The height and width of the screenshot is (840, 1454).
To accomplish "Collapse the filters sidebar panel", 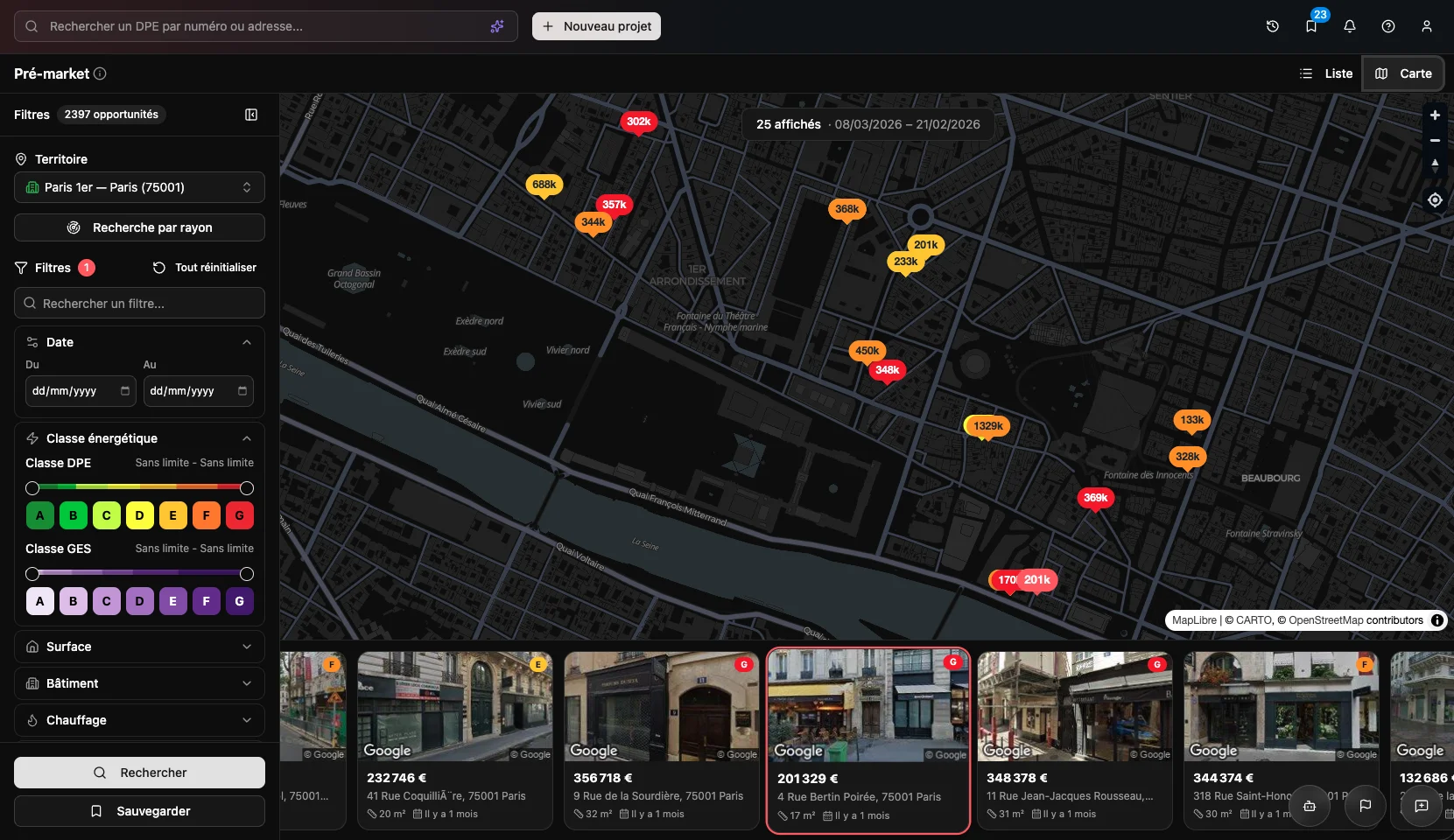I will click(x=251, y=115).
